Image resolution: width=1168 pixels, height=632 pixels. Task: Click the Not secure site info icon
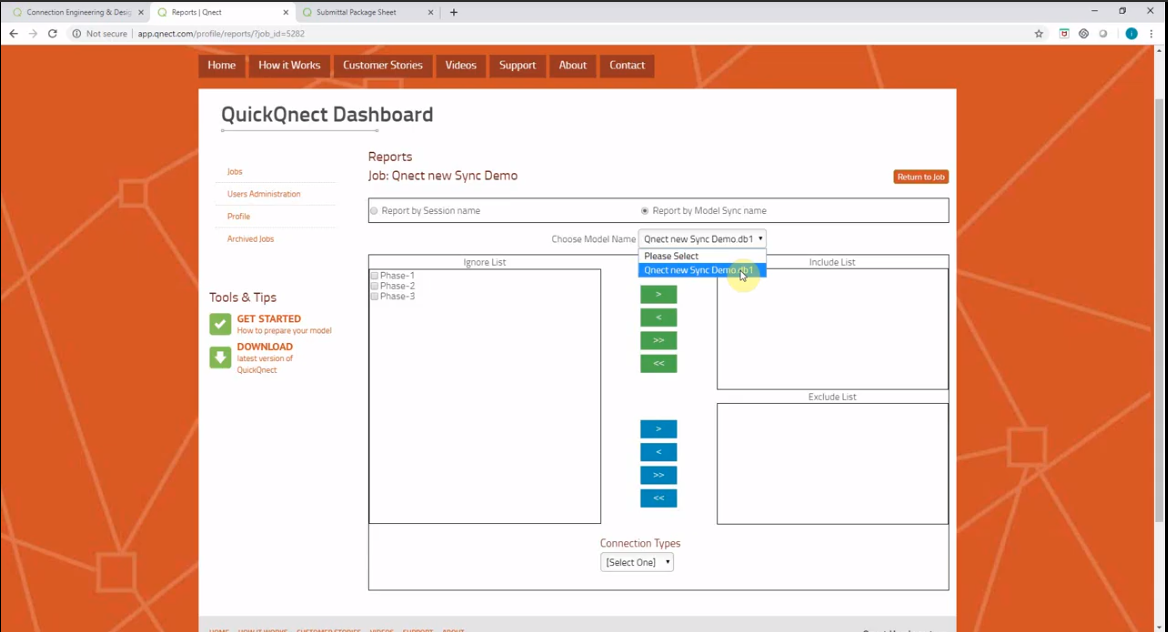pos(76,34)
